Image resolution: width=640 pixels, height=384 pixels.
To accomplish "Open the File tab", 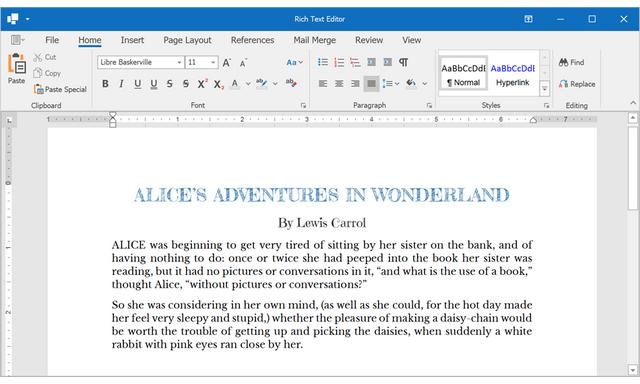I will tap(52, 40).
